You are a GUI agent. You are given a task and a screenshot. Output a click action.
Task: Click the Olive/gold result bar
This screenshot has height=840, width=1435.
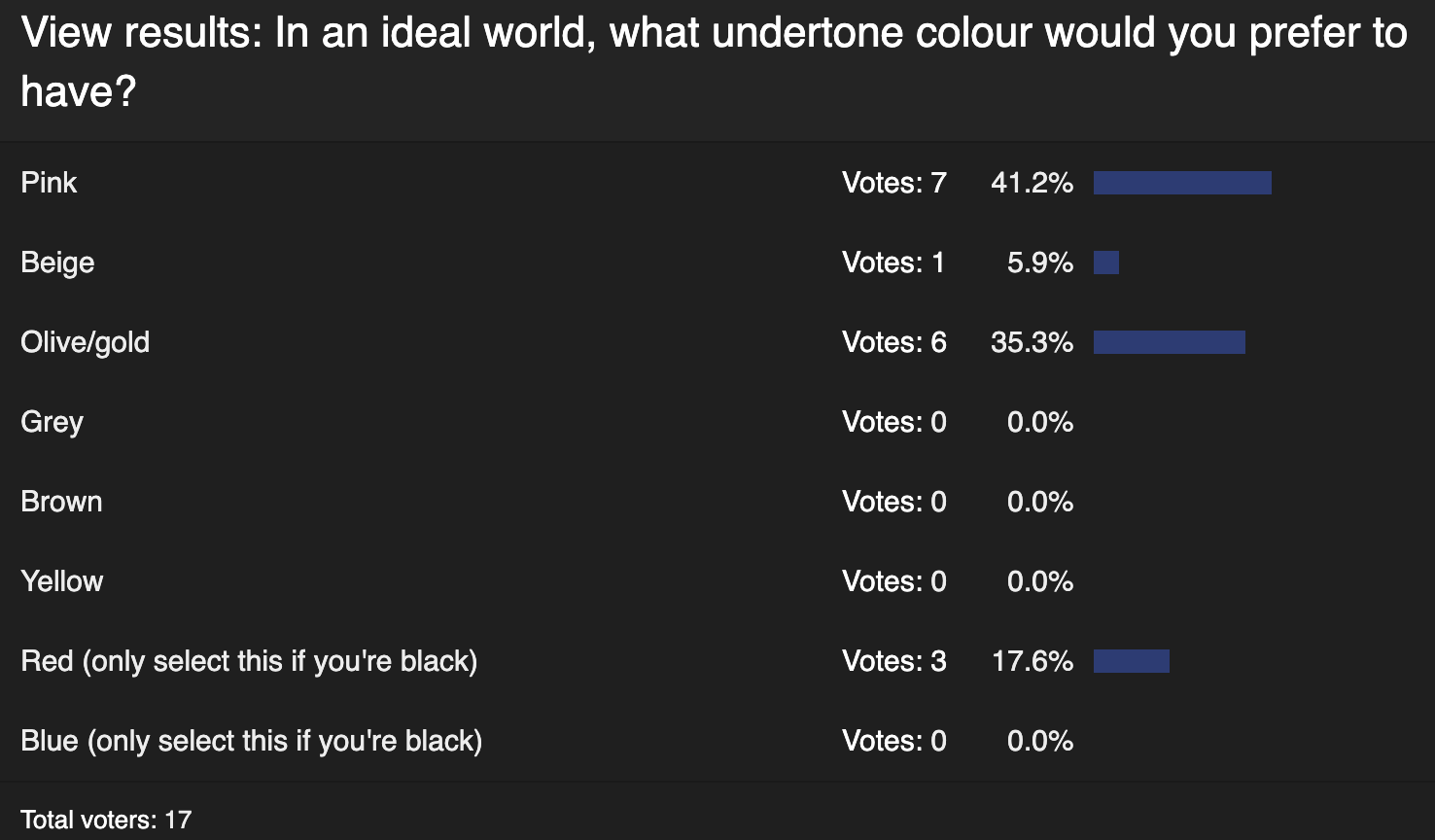(1170, 342)
